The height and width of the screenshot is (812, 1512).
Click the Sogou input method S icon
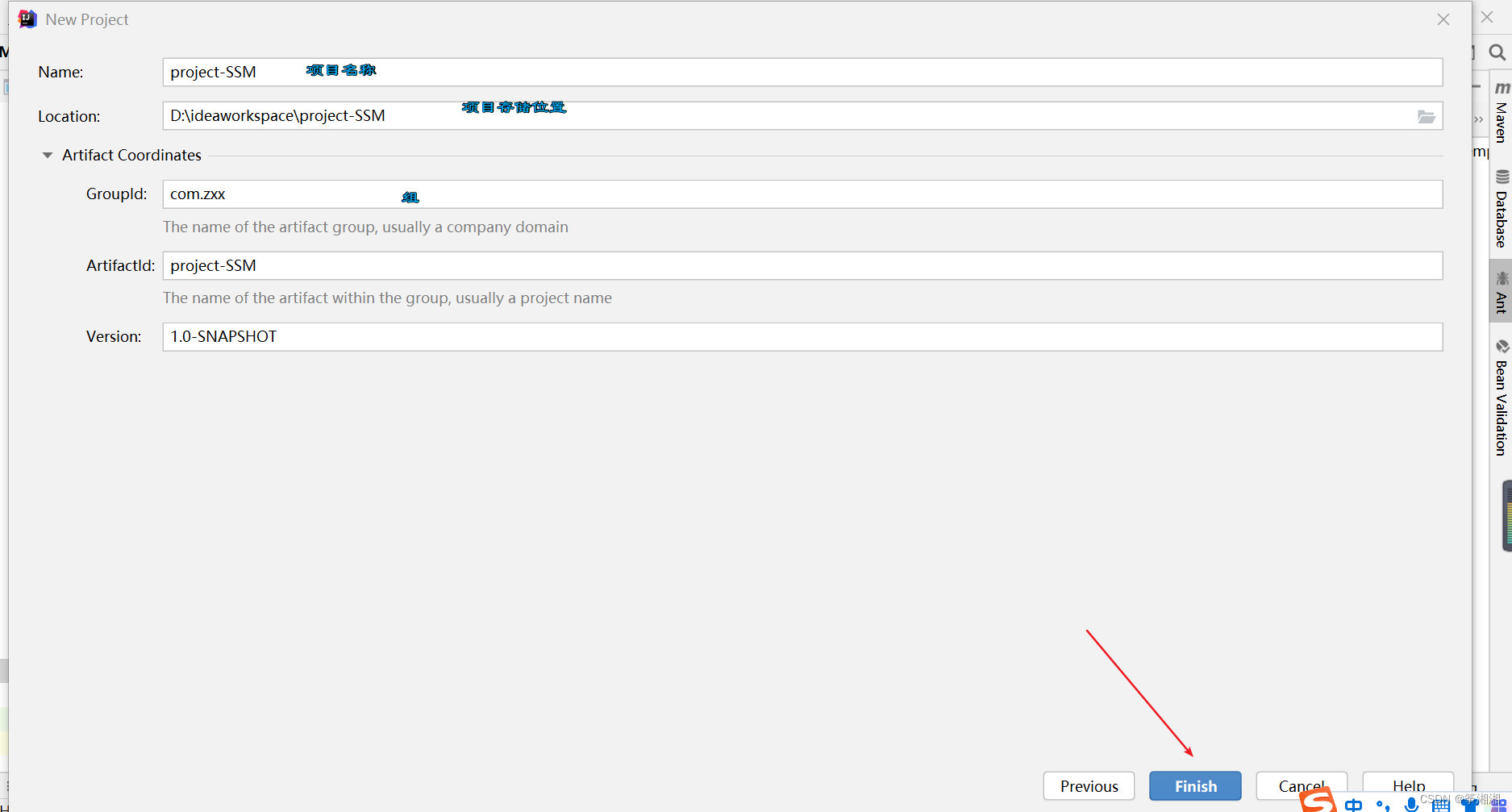[x=1318, y=801]
